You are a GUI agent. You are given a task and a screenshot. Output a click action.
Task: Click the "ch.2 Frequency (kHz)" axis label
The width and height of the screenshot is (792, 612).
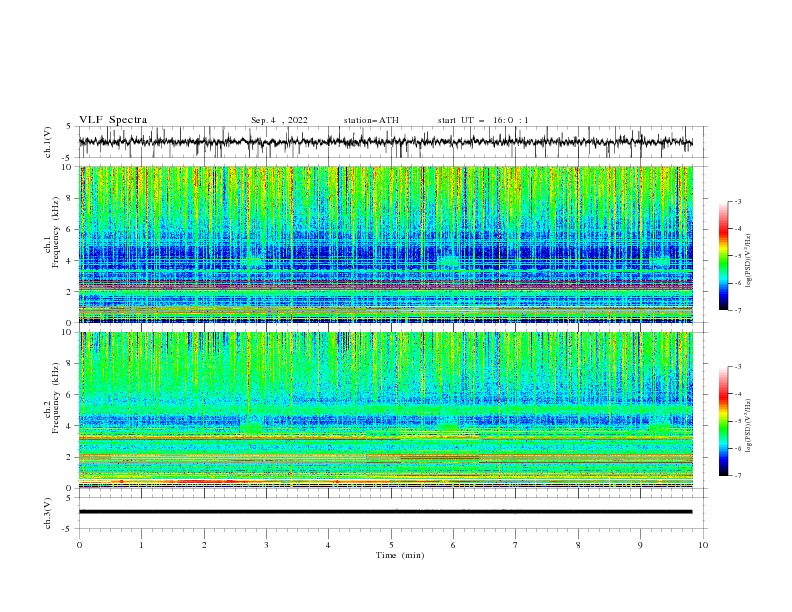[51, 398]
